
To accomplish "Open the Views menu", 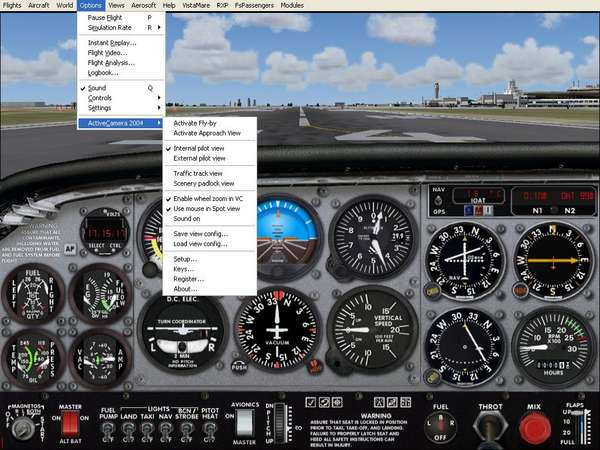I will pyautogui.click(x=116, y=5).
